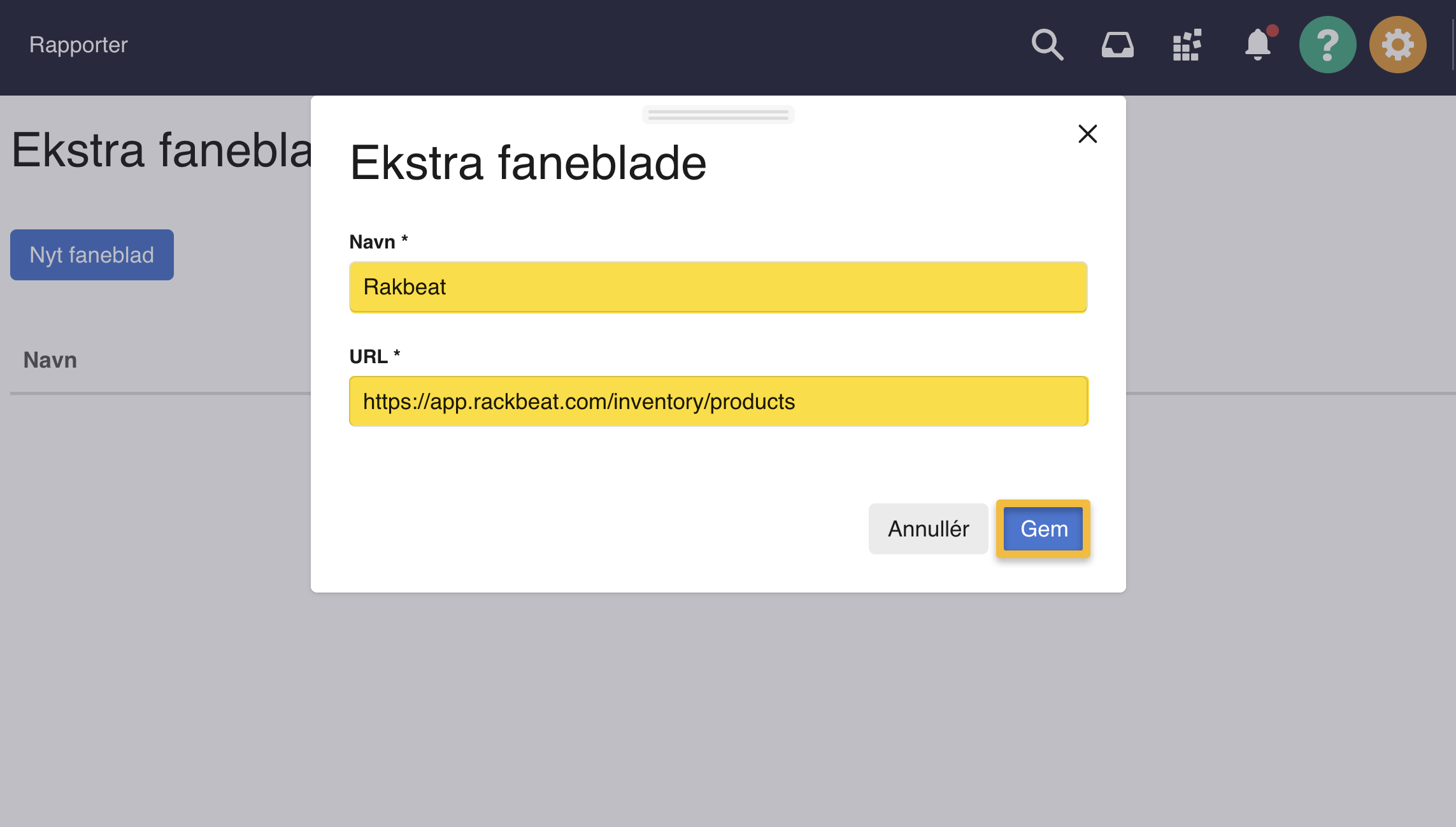Click the required asterisk beside Navn
Image resolution: width=1456 pixels, height=827 pixels.
405,241
